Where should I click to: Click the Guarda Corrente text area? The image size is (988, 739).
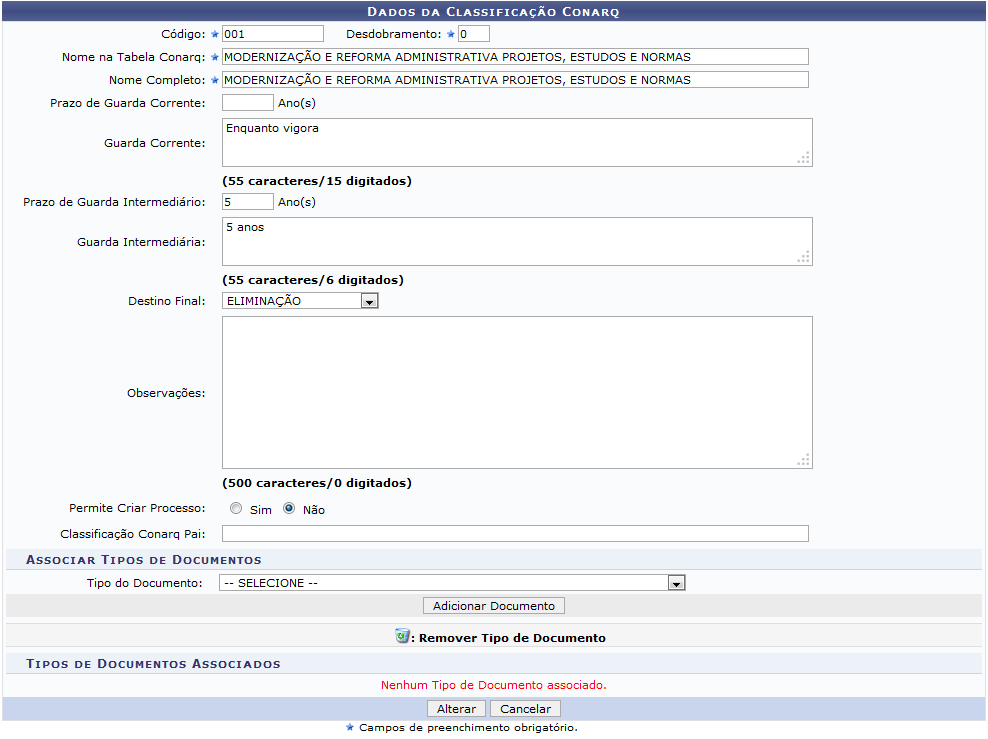tap(517, 142)
